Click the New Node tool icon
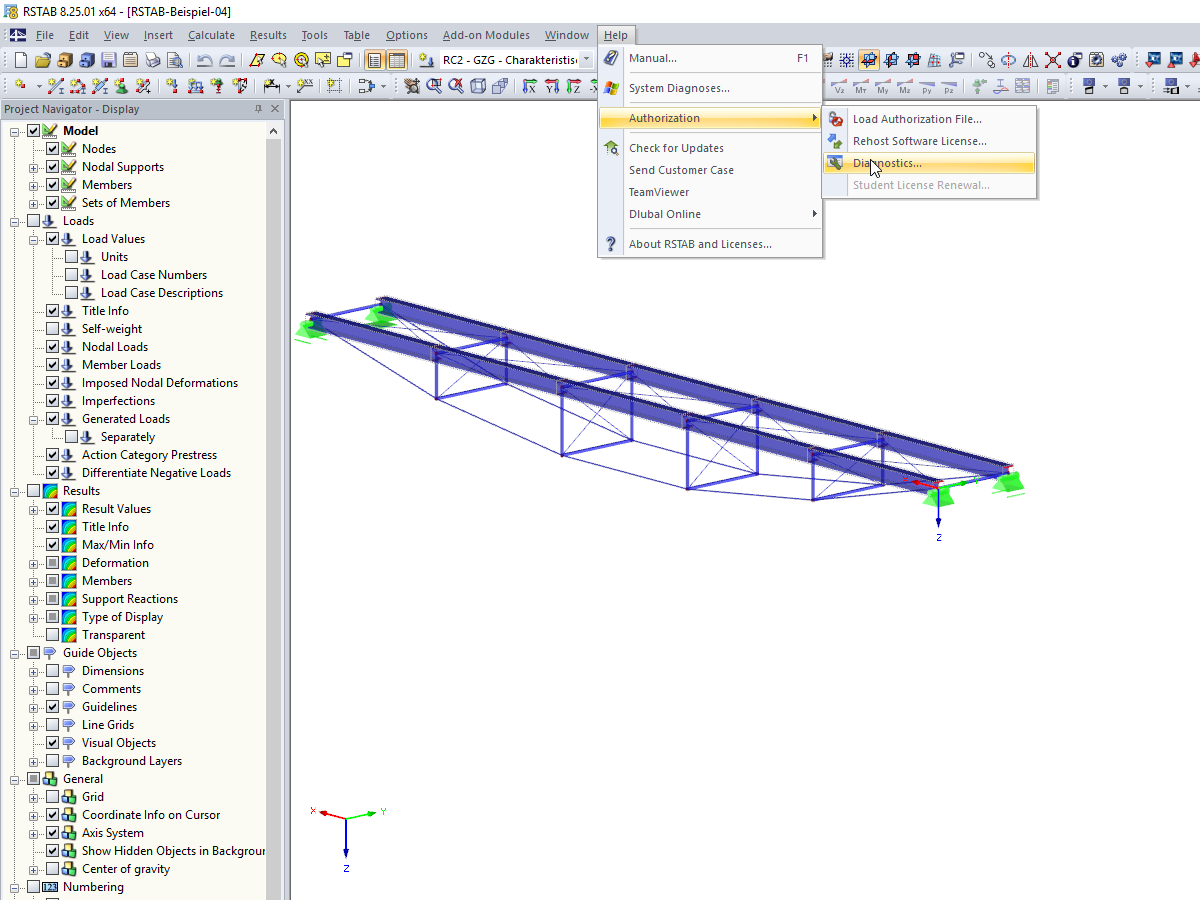The height and width of the screenshot is (900, 1200). (x=20, y=86)
